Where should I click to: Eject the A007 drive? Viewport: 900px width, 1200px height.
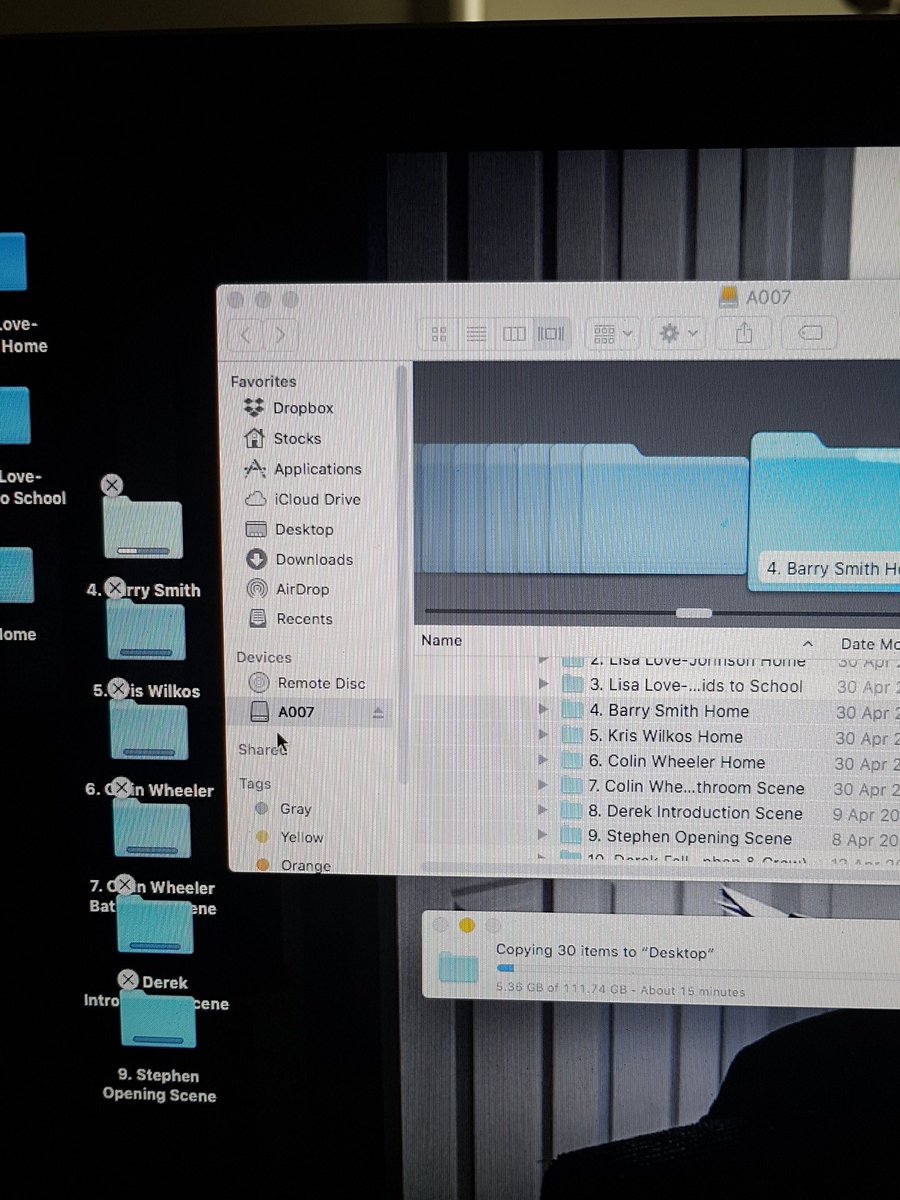click(378, 712)
